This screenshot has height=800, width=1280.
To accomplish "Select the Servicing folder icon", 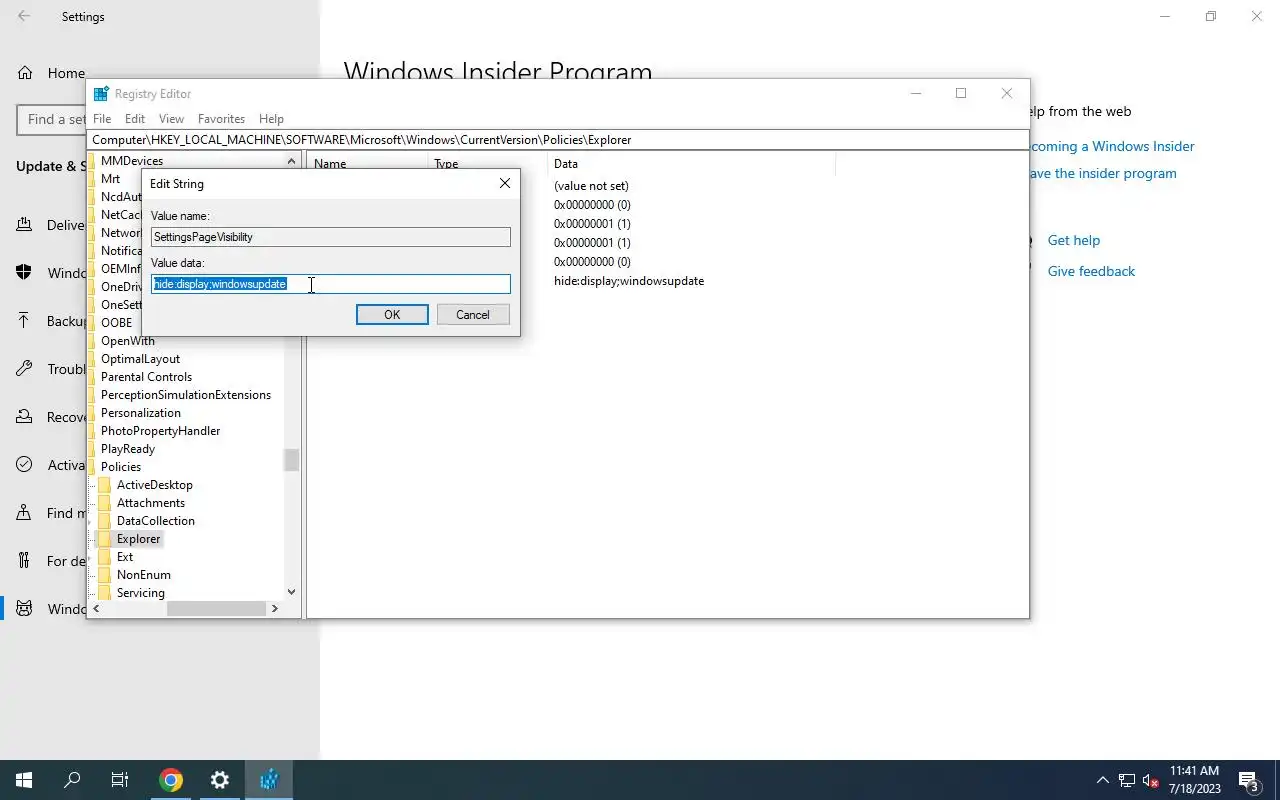I will pyautogui.click(x=104, y=593).
